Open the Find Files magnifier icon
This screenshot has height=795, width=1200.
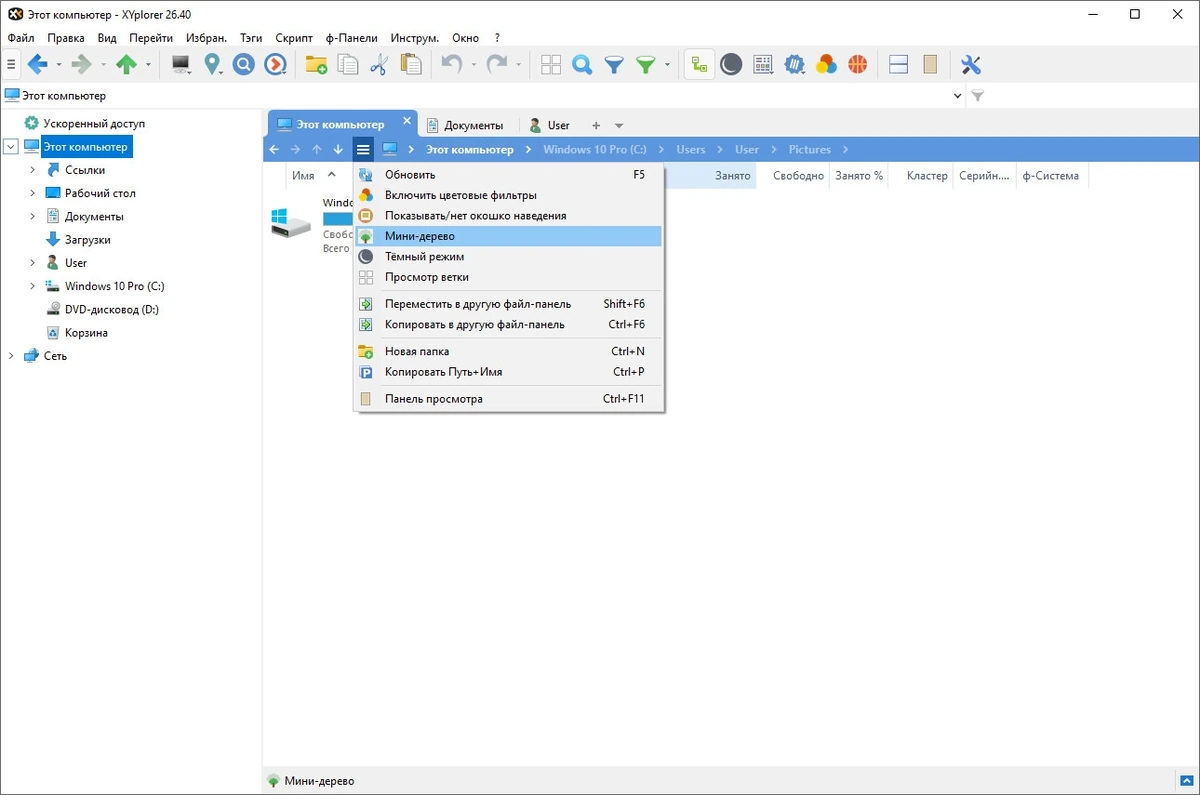(582, 65)
